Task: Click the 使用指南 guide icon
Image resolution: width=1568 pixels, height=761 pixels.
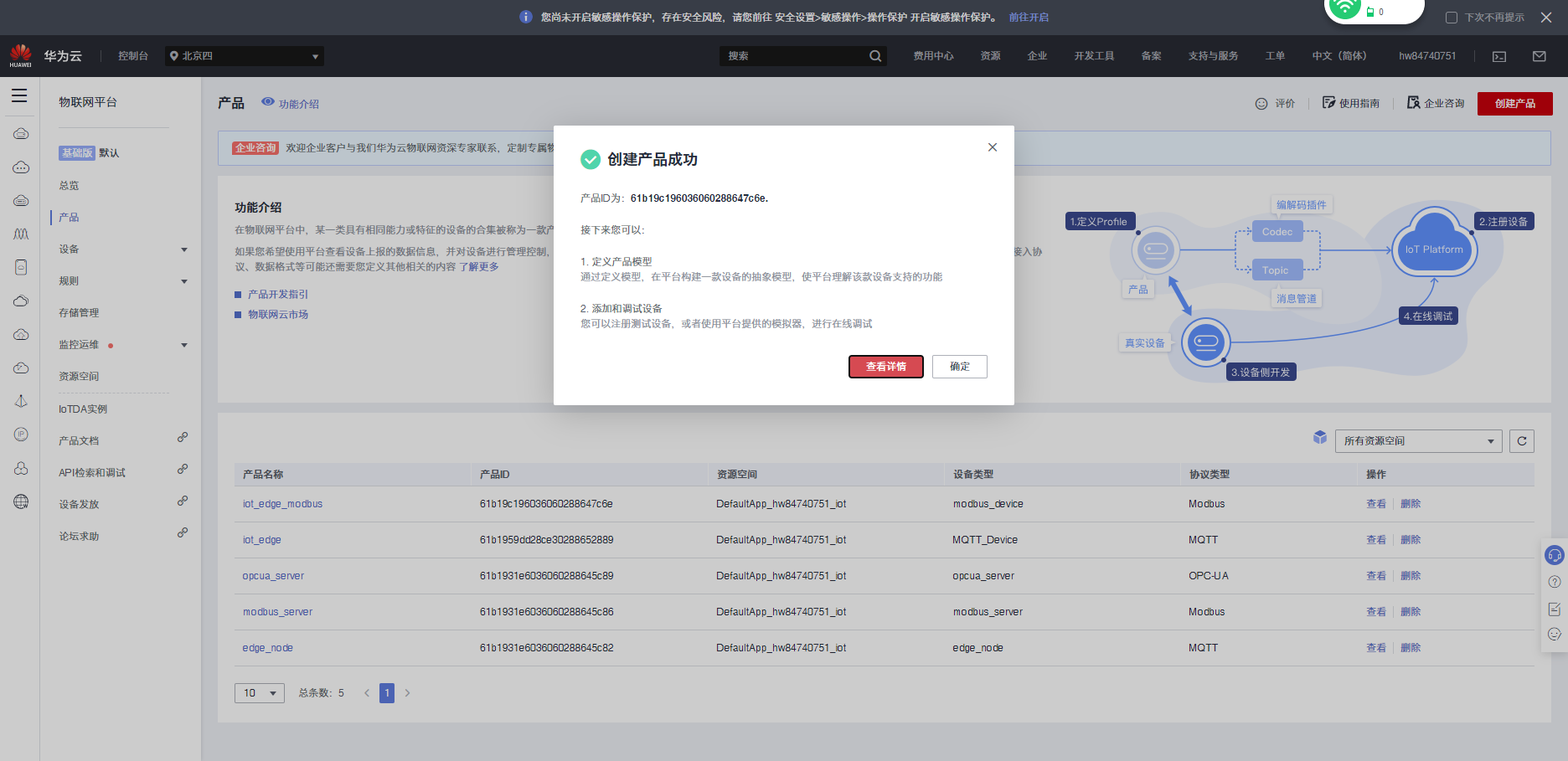Action: [x=1328, y=103]
